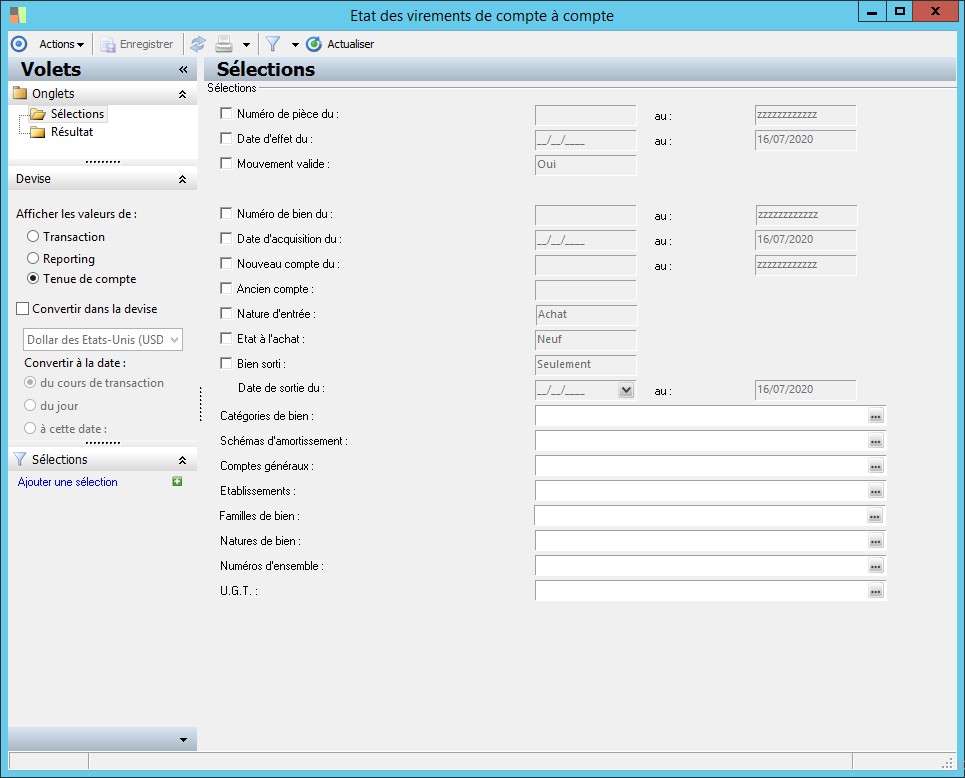Check the Bien sorti checkbox
The image size is (965, 778).
click(x=226, y=363)
